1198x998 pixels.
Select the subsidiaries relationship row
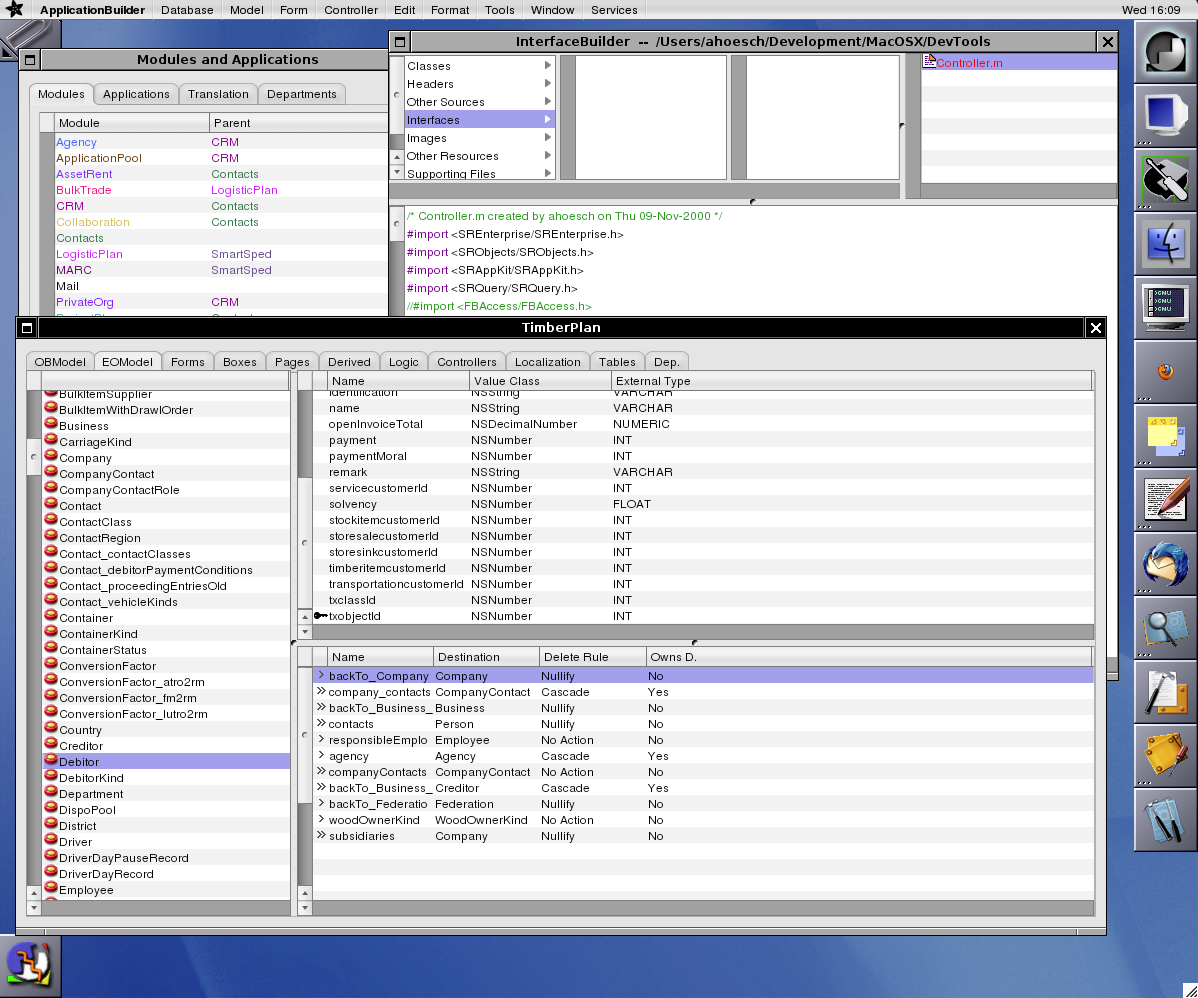(703, 836)
